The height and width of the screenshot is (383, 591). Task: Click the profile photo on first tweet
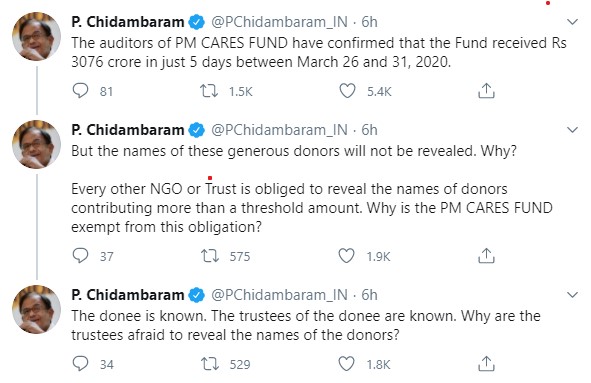click(37, 36)
